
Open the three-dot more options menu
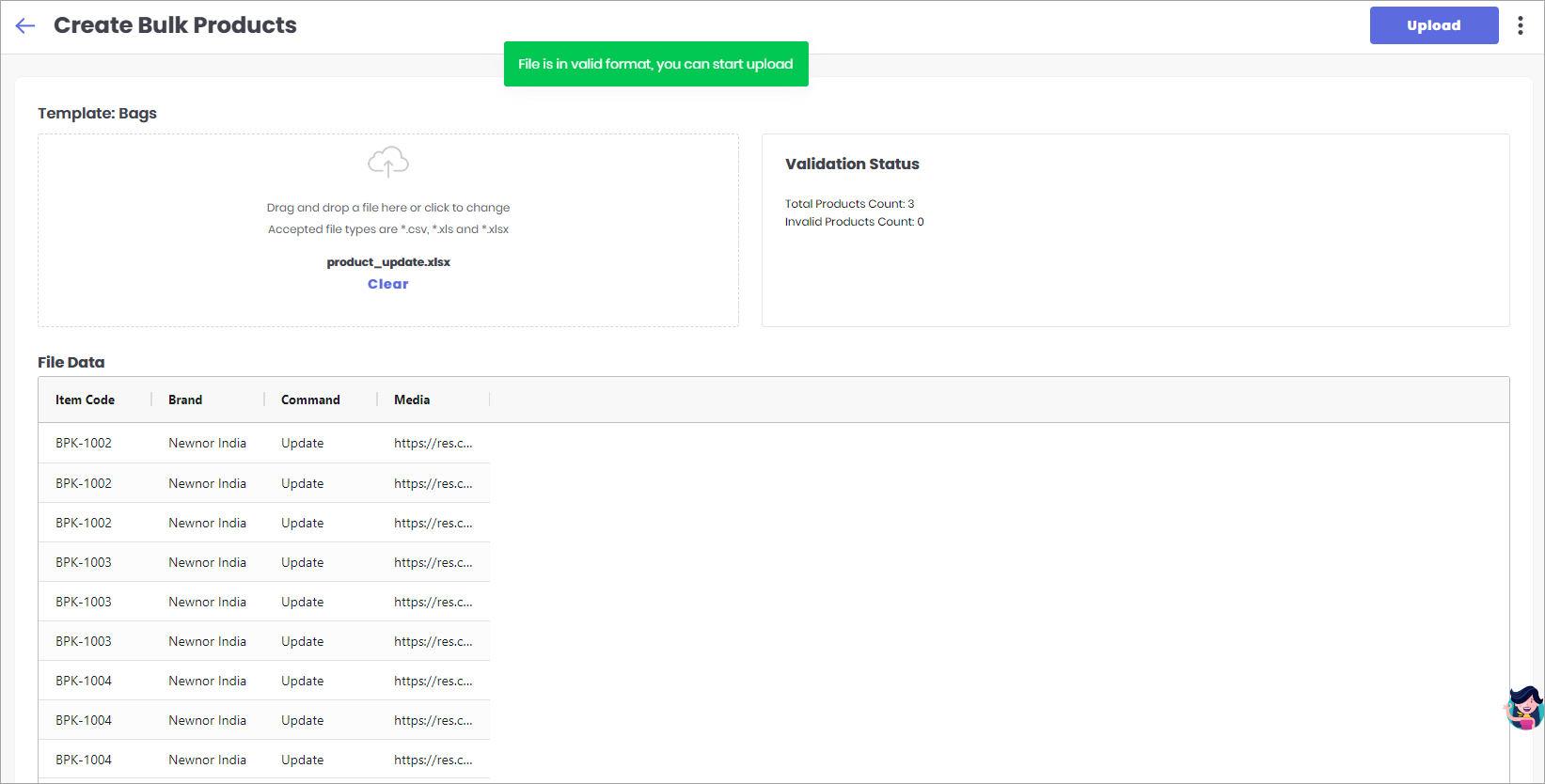click(1521, 25)
